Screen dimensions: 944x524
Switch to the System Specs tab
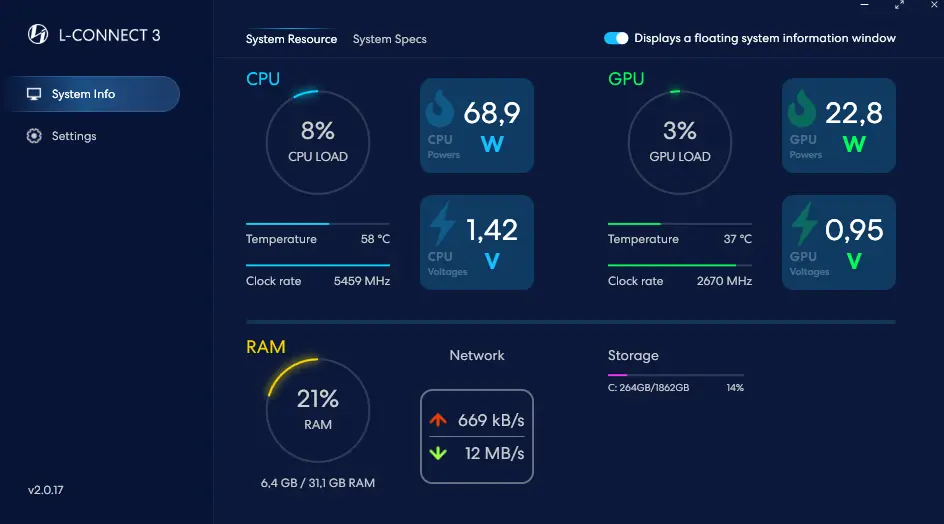tap(390, 39)
